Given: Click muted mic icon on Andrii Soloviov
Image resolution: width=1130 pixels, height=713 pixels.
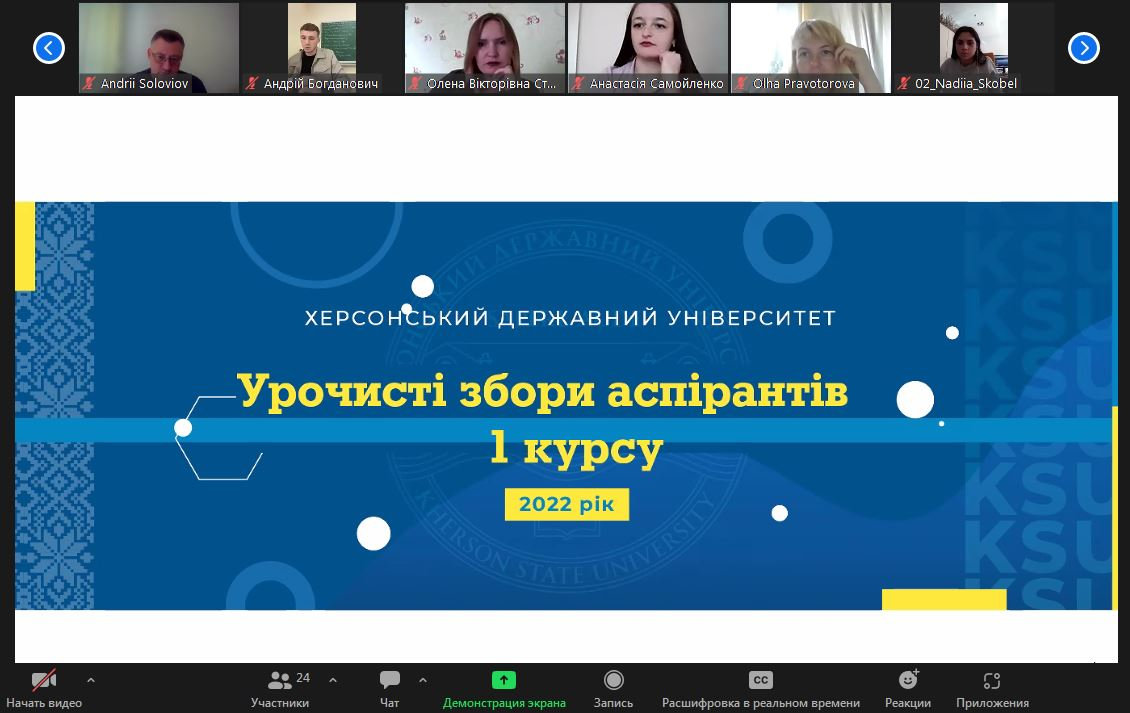Looking at the screenshot, I should pyautogui.click(x=89, y=84).
